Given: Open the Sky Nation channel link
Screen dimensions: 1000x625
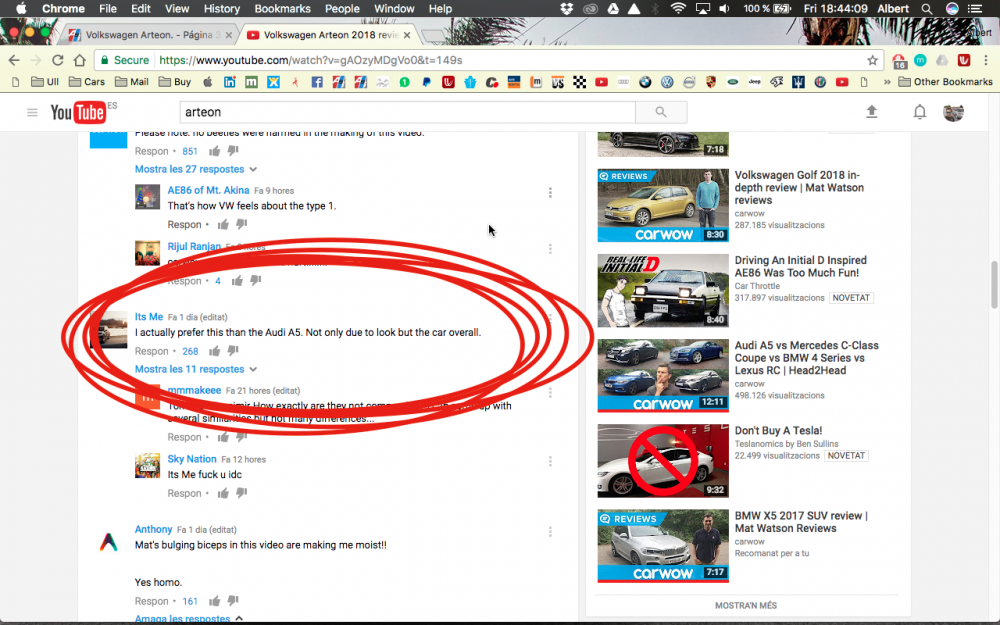Looking at the screenshot, I should coord(192,459).
